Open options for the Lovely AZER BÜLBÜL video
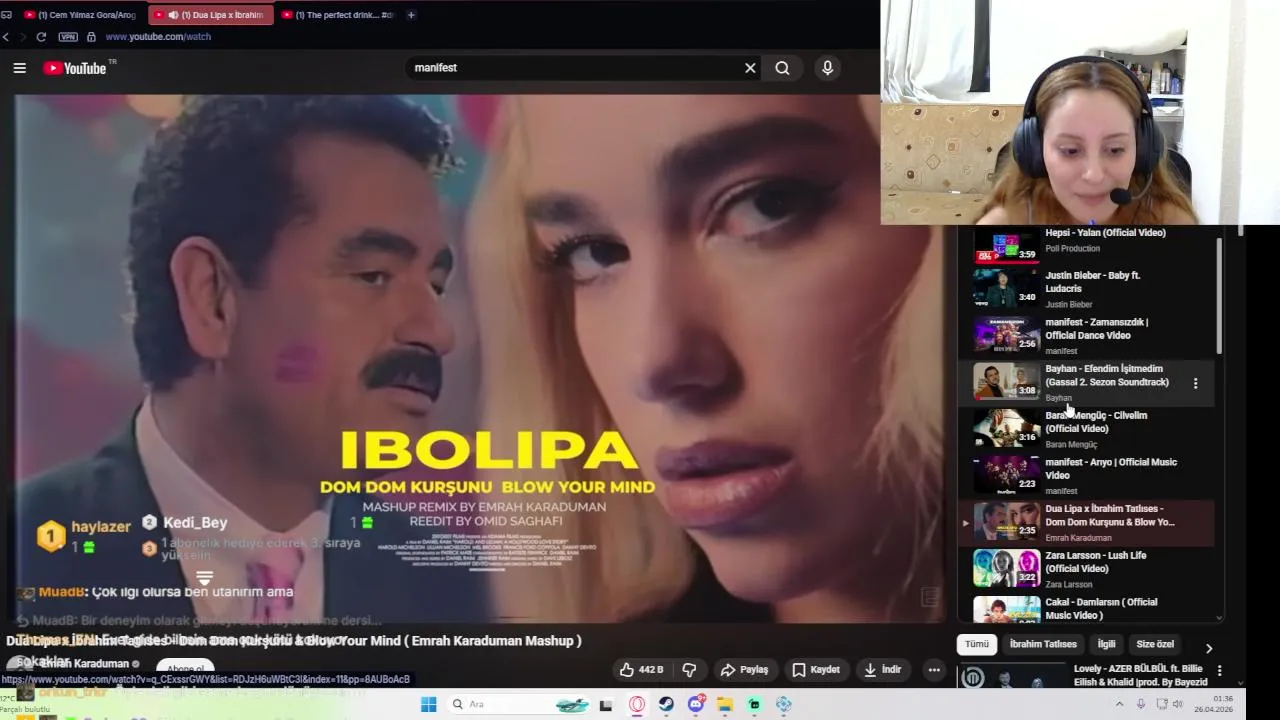Image resolution: width=1280 pixels, height=720 pixels. coord(1219,670)
